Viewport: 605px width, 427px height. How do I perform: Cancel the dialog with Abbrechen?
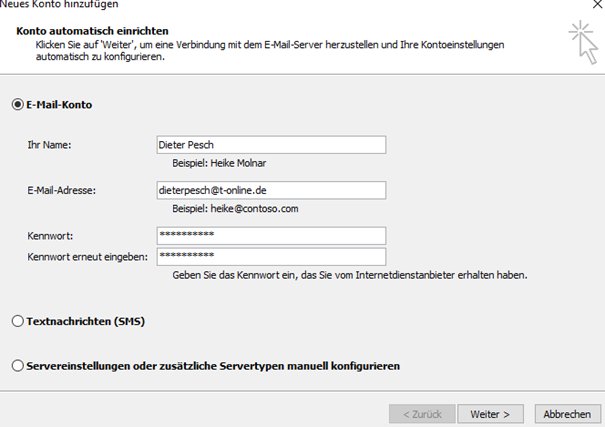pos(568,414)
